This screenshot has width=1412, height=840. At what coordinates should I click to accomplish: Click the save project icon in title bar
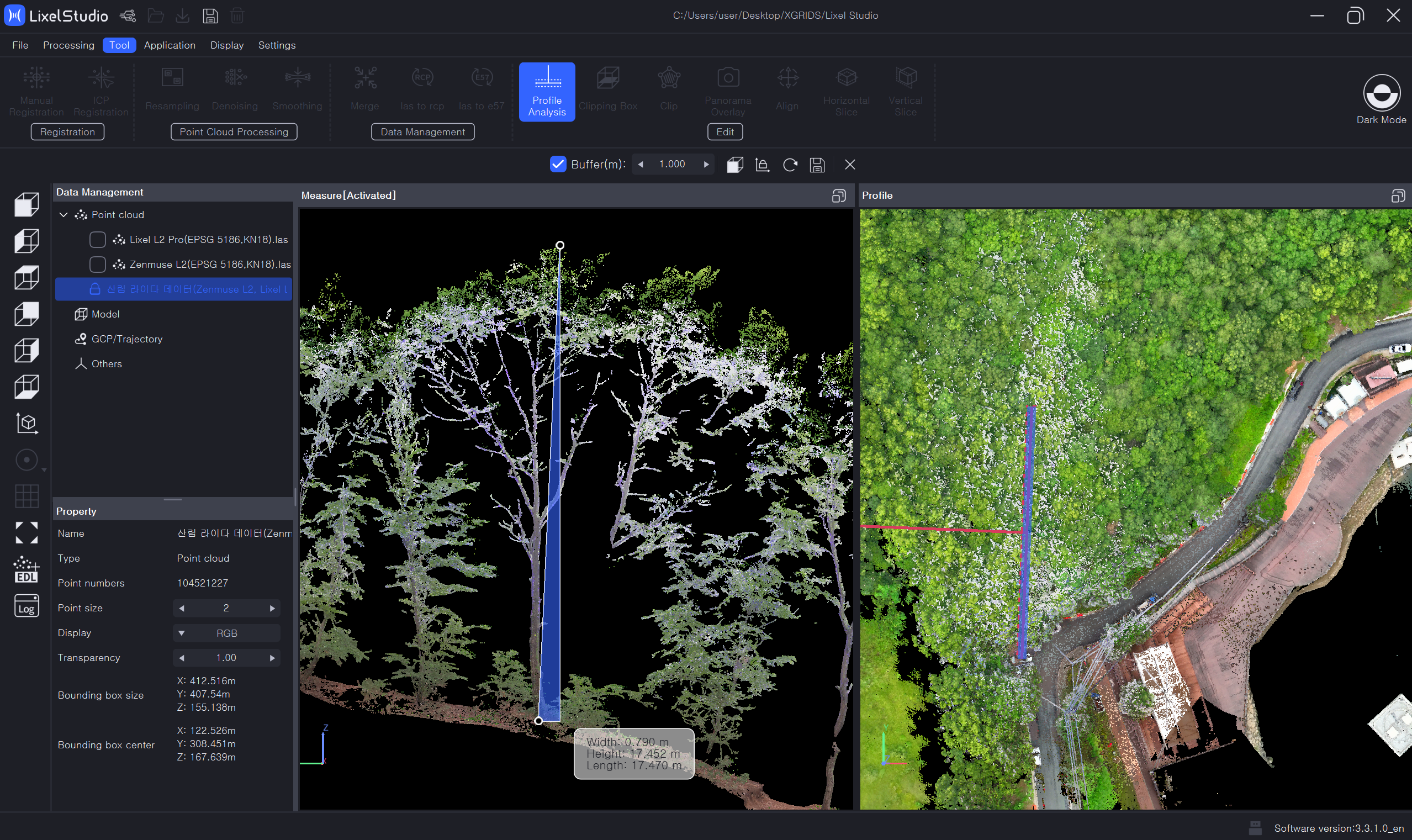210,16
